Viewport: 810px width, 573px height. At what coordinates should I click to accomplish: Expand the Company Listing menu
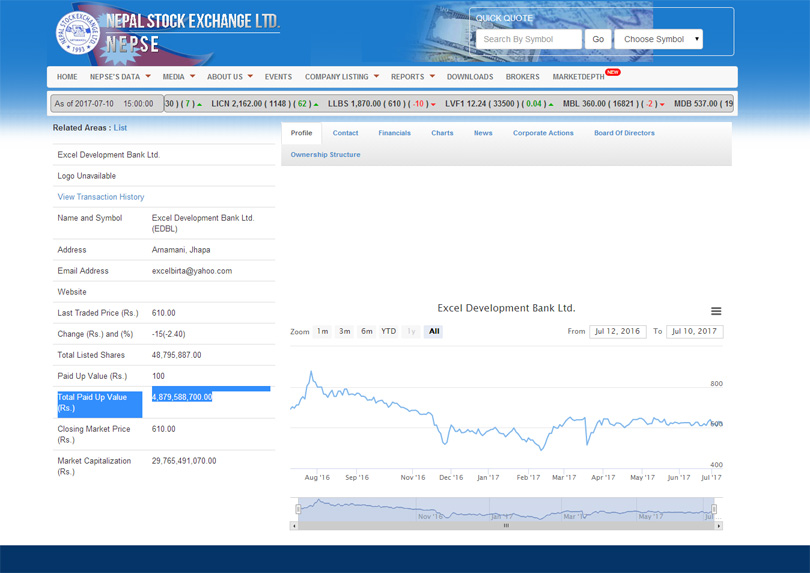click(x=342, y=77)
